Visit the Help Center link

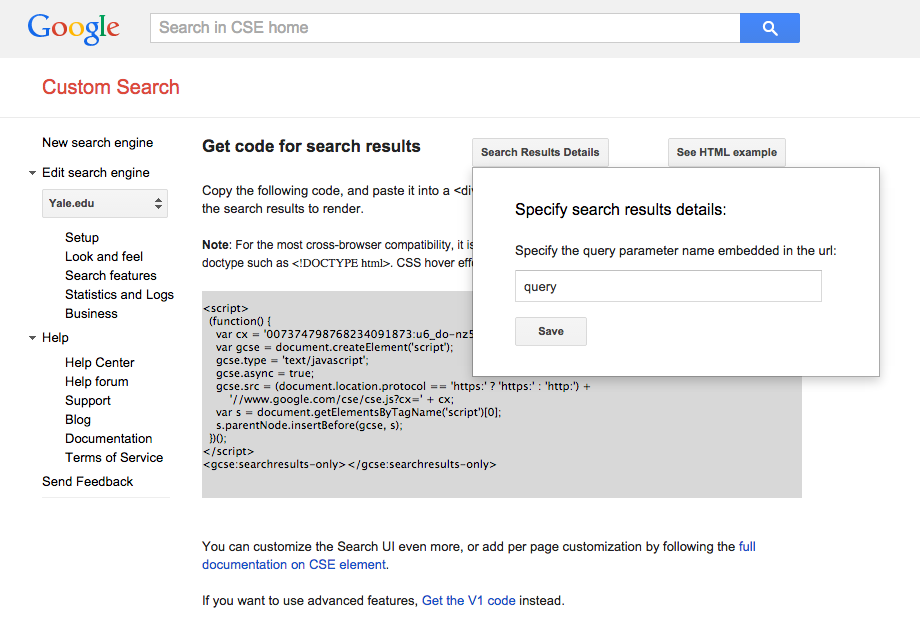(x=100, y=362)
